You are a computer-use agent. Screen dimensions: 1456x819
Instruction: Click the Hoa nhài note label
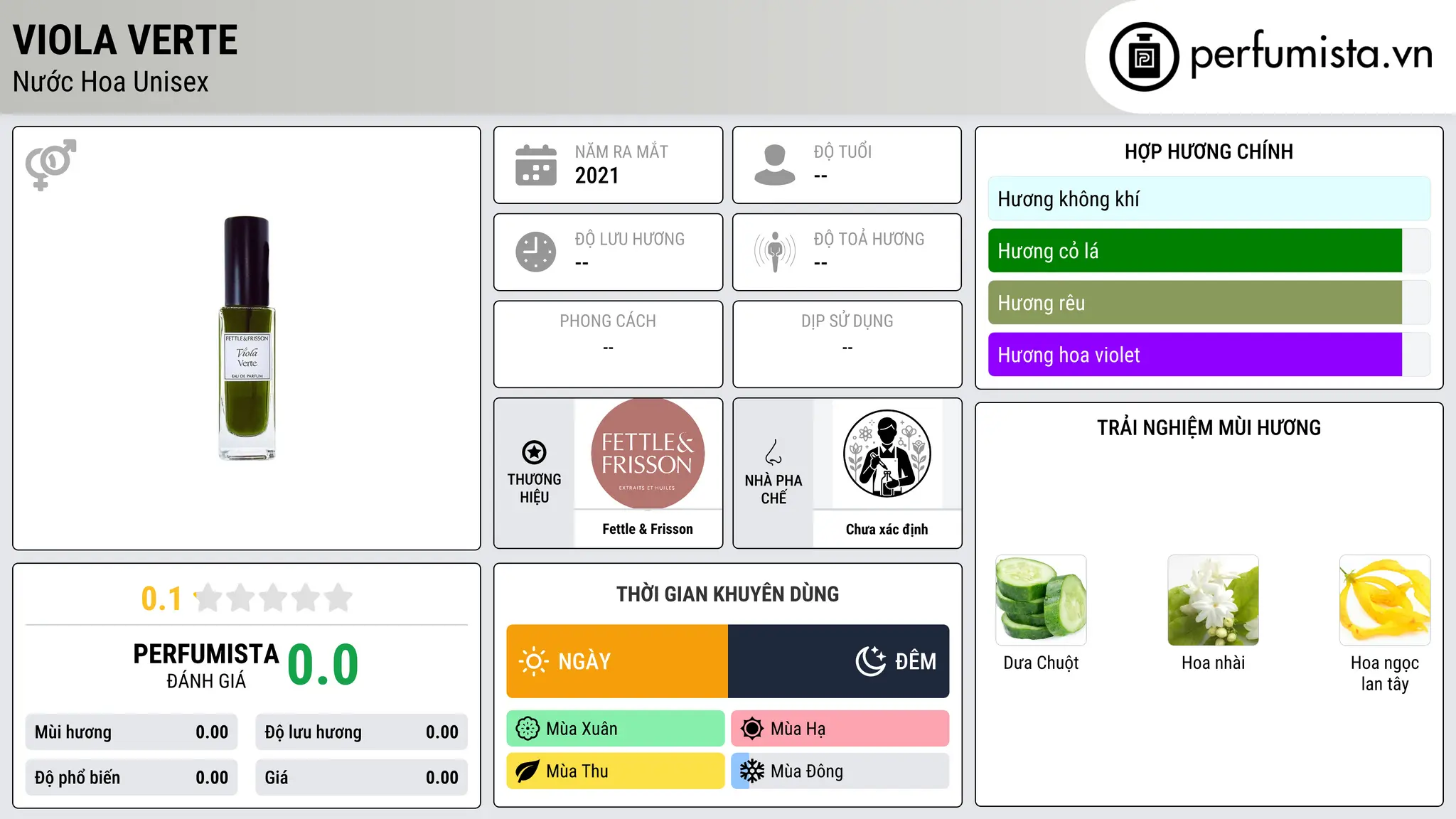tap(1213, 663)
